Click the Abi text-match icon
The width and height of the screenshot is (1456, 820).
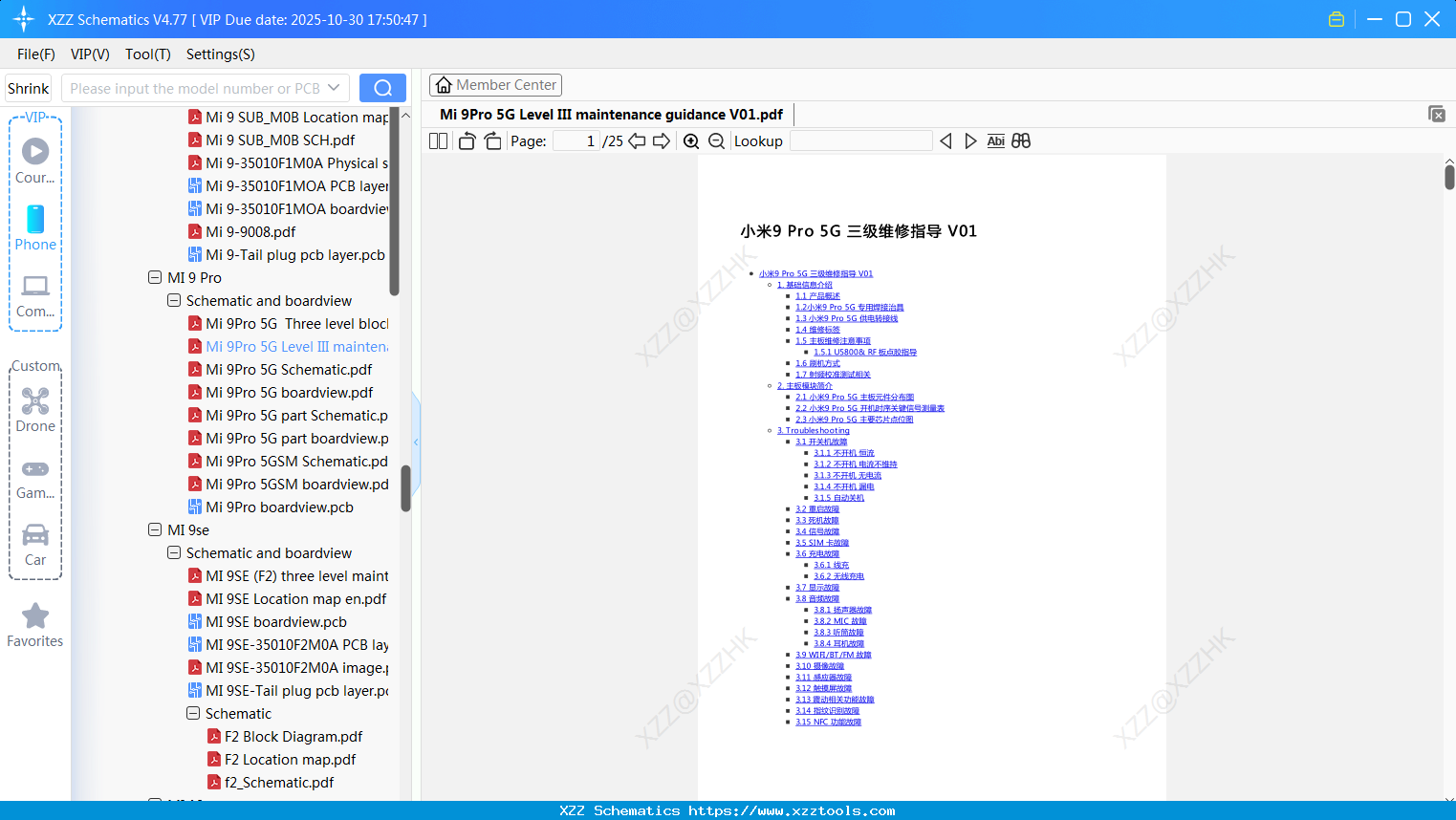pos(995,141)
